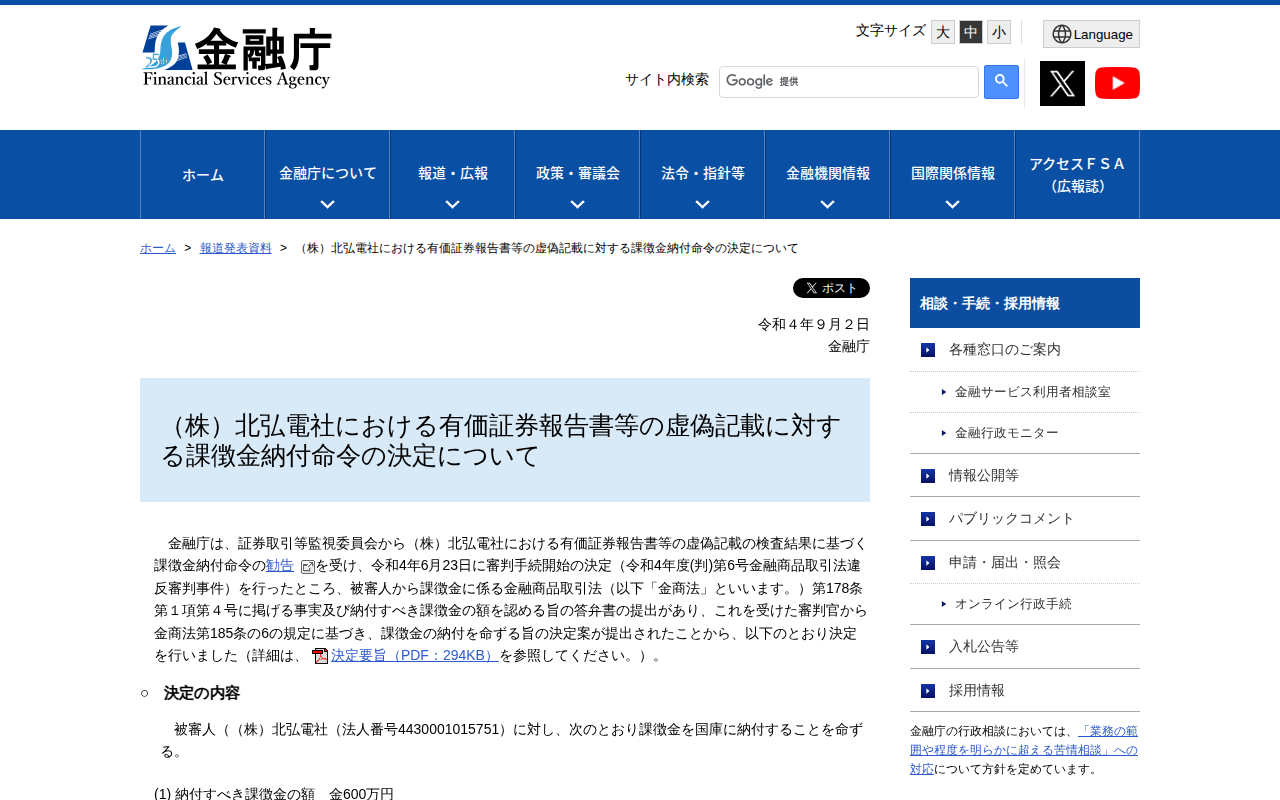Share via the X ポスト button
1280x800 pixels.
pyautogui.click(x=831, y=288)
